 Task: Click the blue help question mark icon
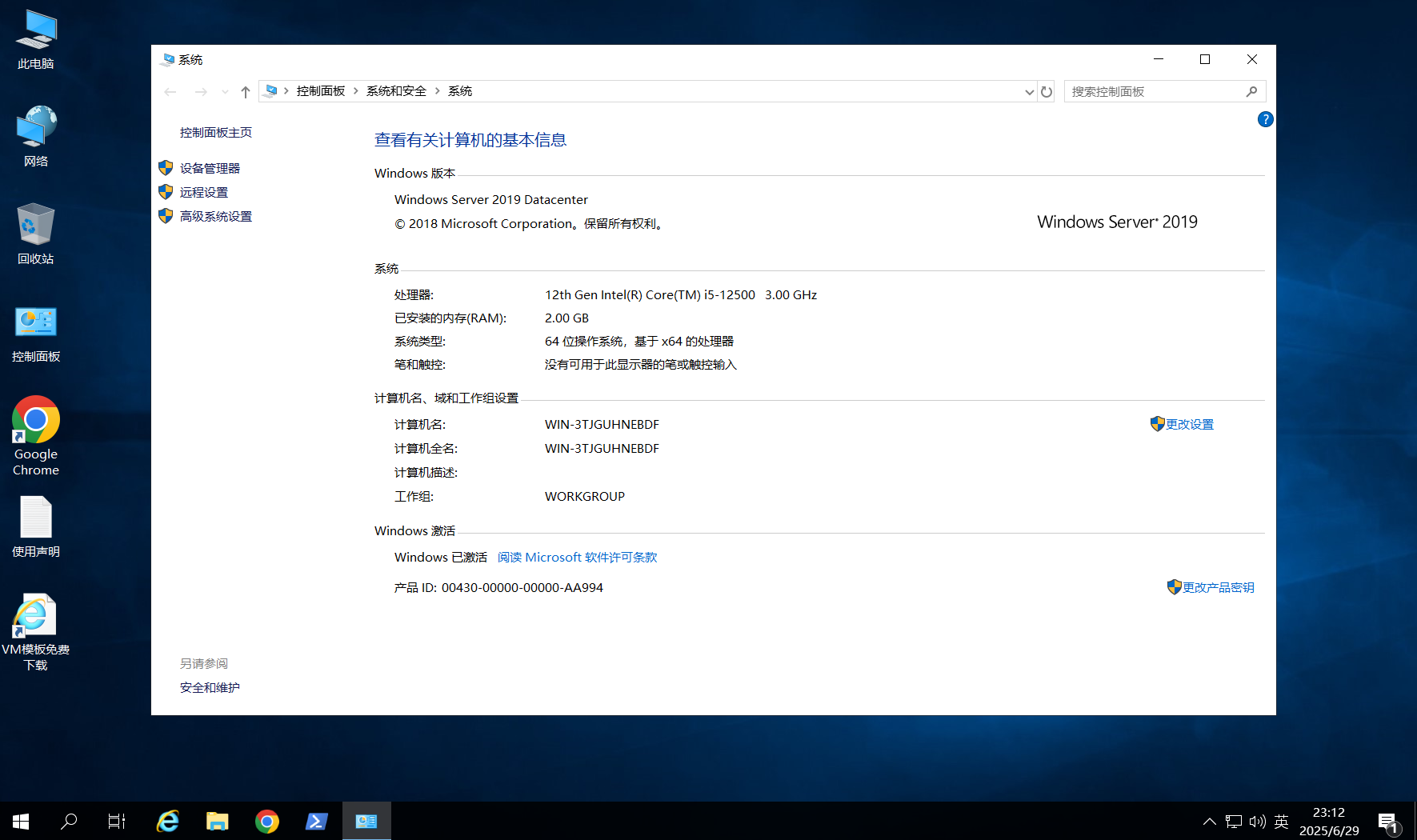pos(1265,119)
